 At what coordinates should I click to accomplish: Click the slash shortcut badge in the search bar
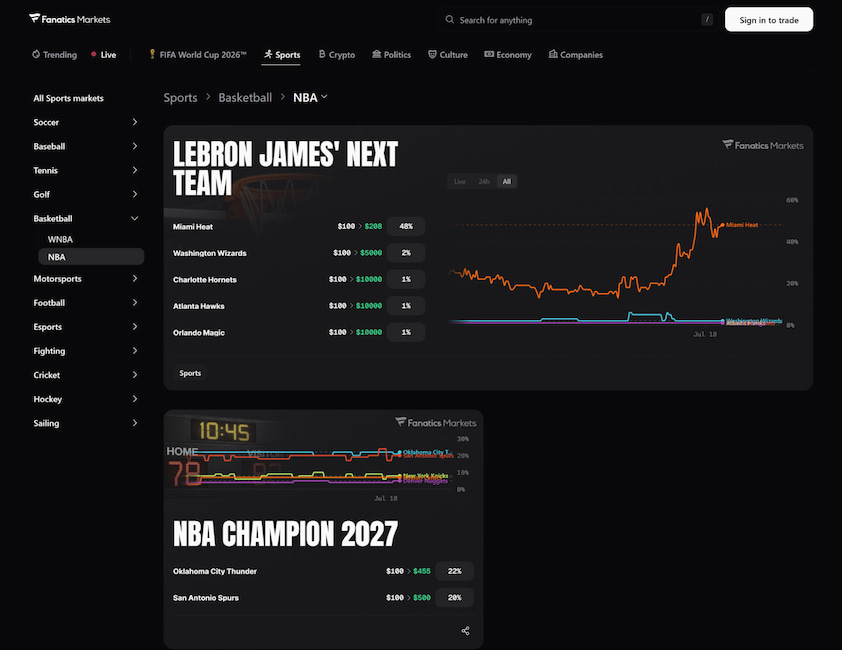(707, 19)
